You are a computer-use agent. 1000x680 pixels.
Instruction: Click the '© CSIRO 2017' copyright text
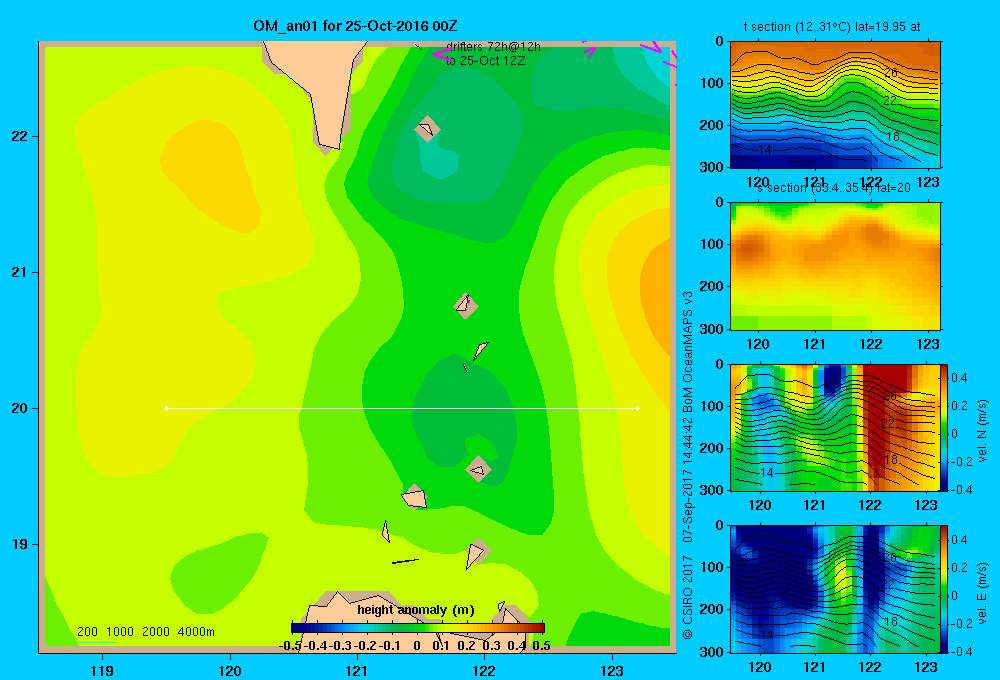(x=688, y=597)
